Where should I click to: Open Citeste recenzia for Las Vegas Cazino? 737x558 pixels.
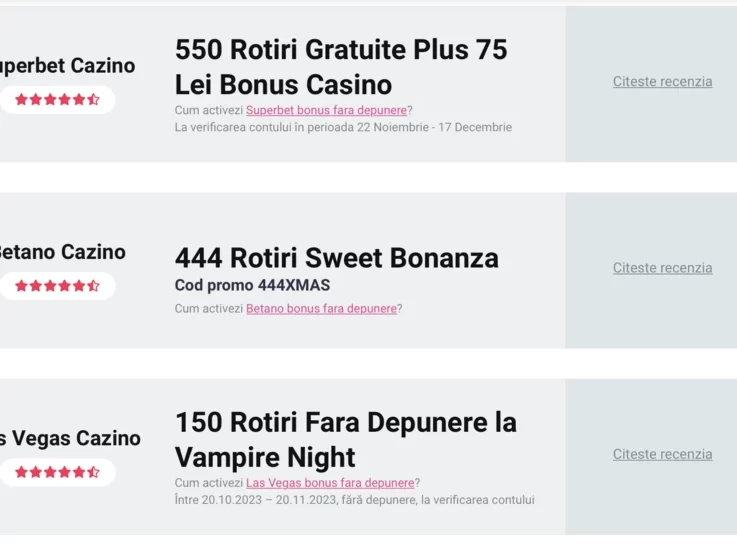coord(662,454)
